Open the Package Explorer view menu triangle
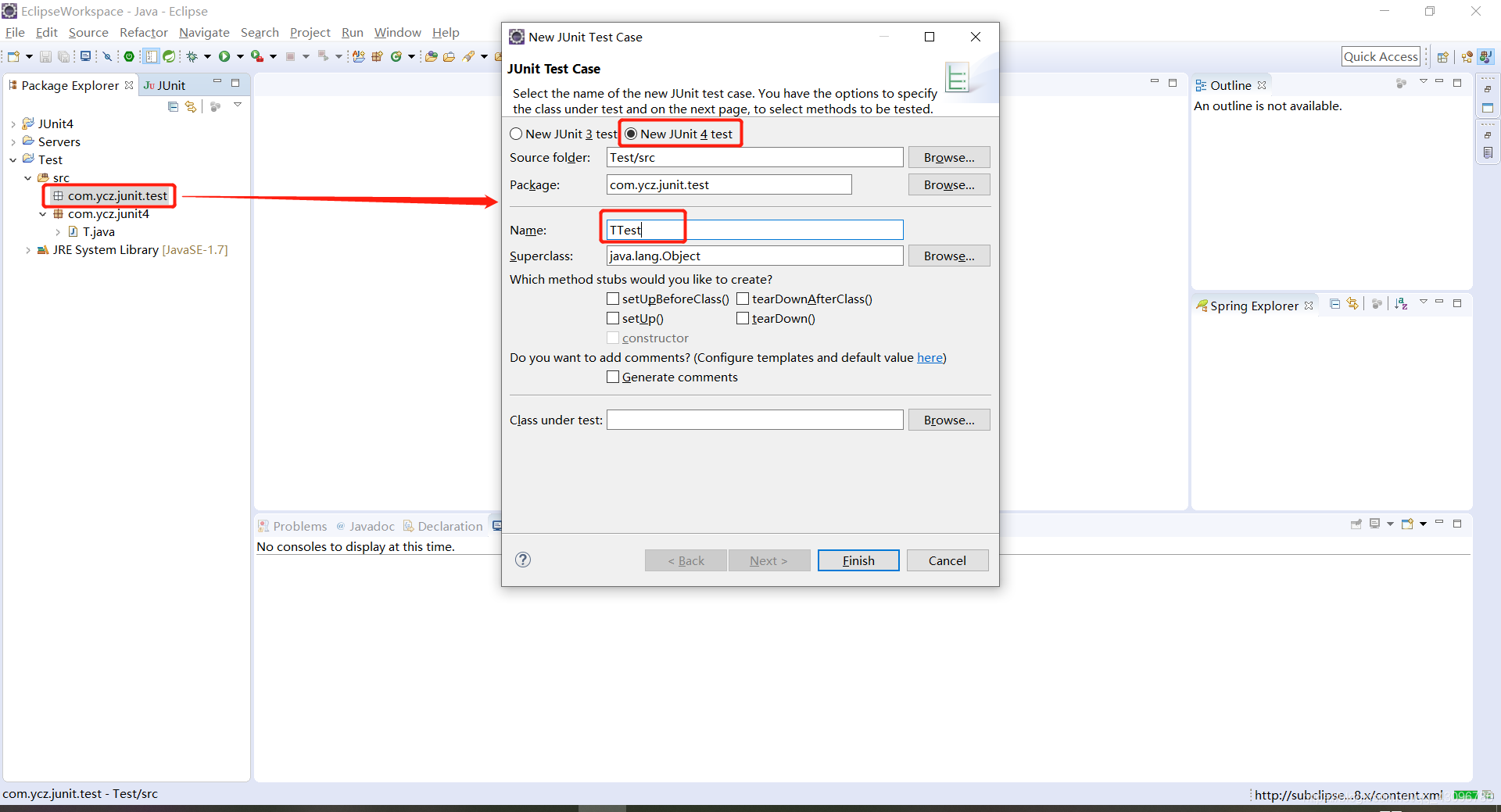Image resolution: width=1501 pixels, height=812 pixels. pos(238,105)
